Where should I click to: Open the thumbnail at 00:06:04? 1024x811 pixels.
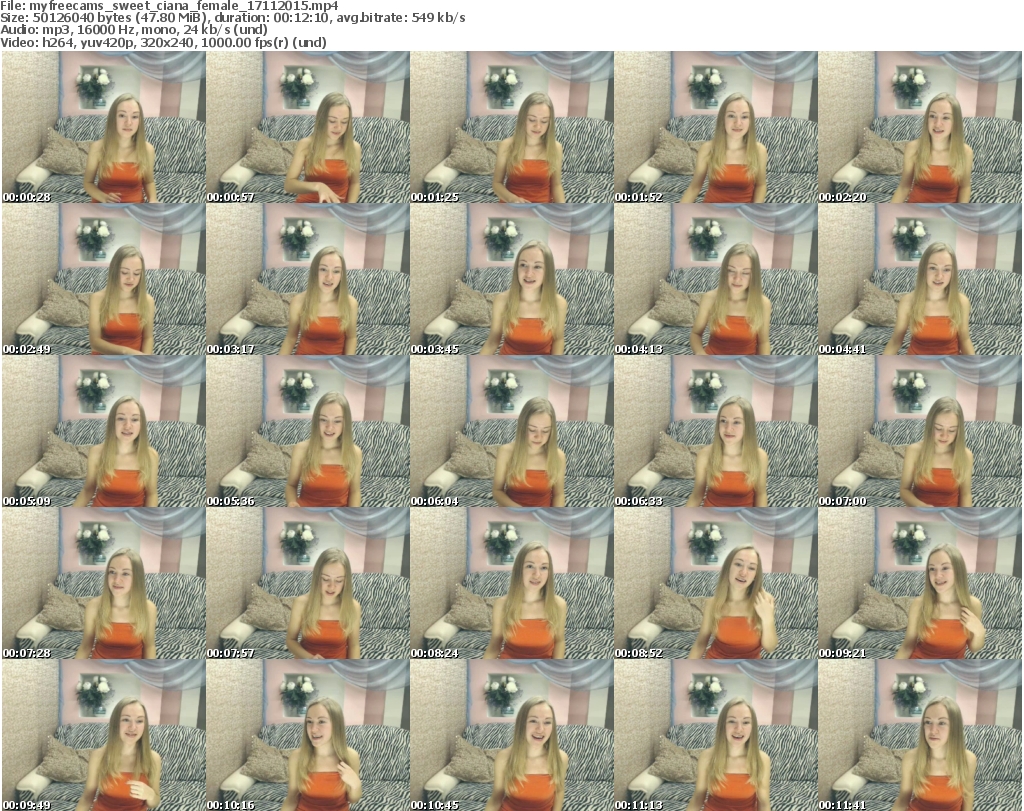[x=511, y=432]
